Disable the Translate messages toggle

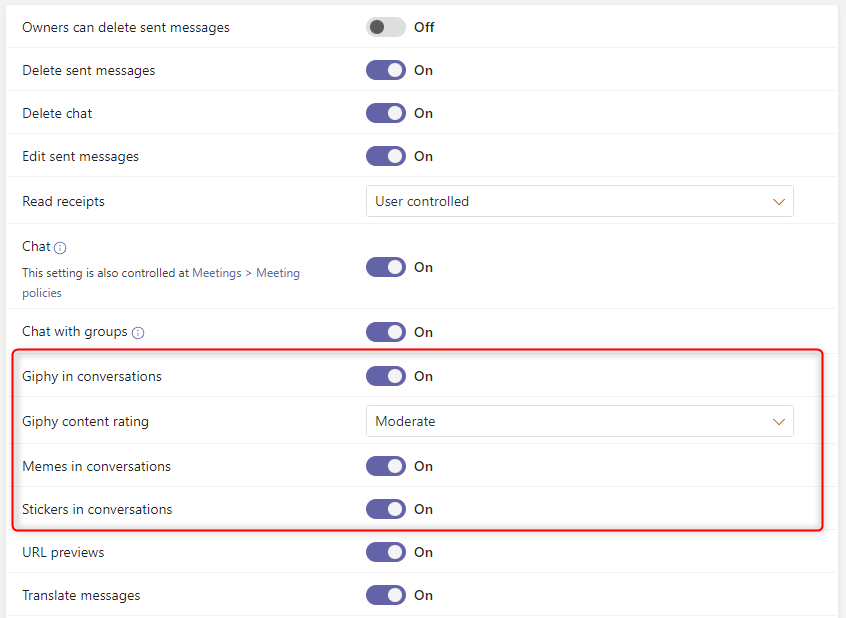tap(385, 595)
